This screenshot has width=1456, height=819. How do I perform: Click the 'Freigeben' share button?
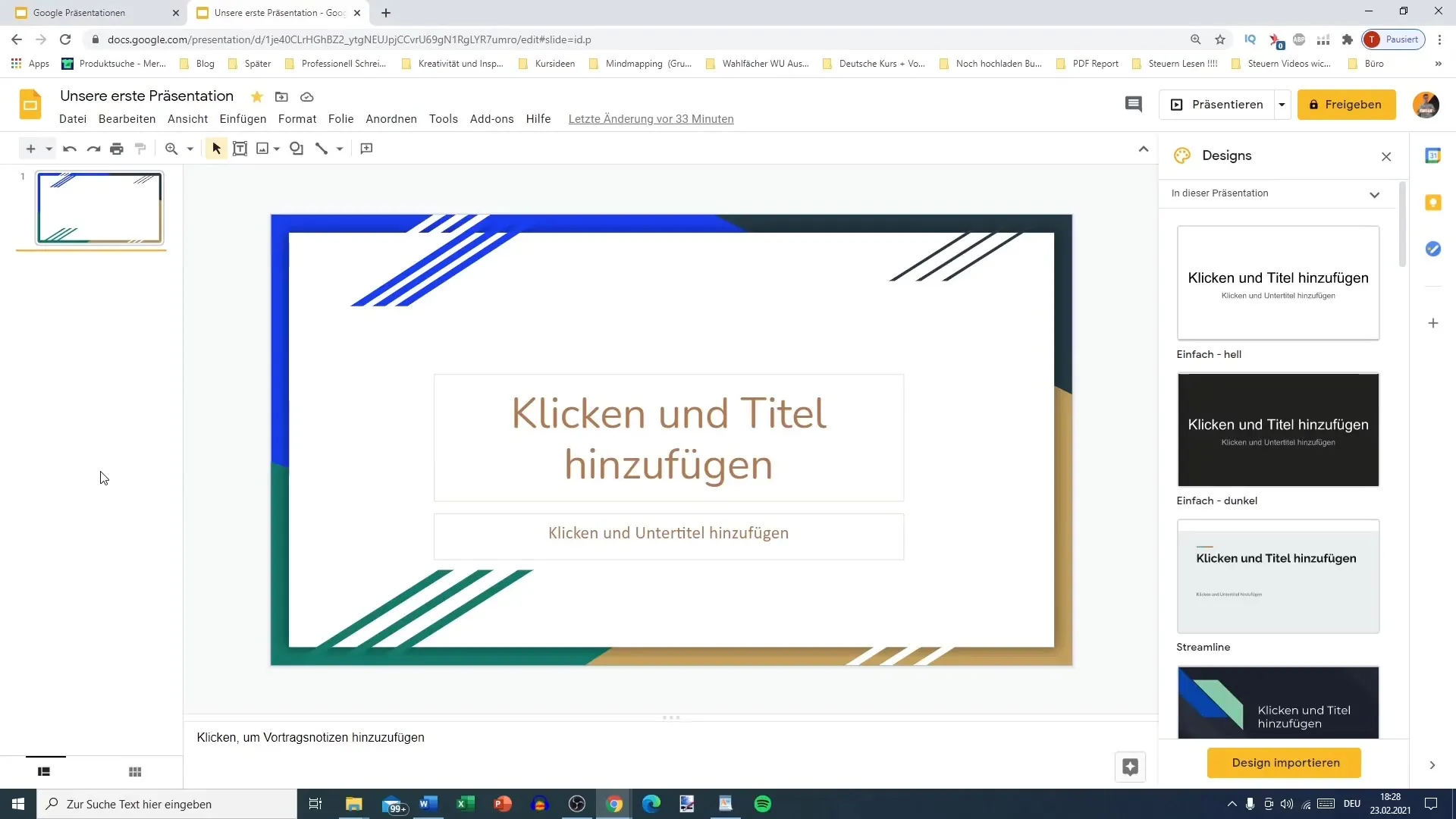tap(1350, 104)
